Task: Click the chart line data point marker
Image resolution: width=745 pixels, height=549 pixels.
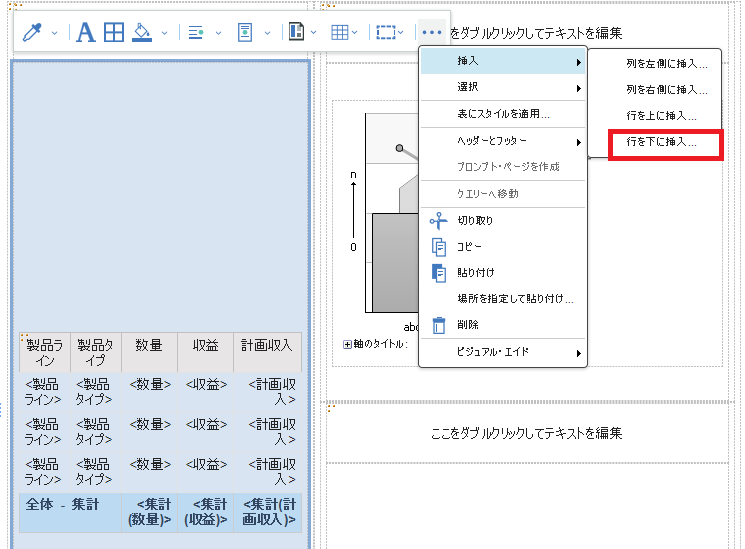Action: pyautogui.click(x=400, y=148)
